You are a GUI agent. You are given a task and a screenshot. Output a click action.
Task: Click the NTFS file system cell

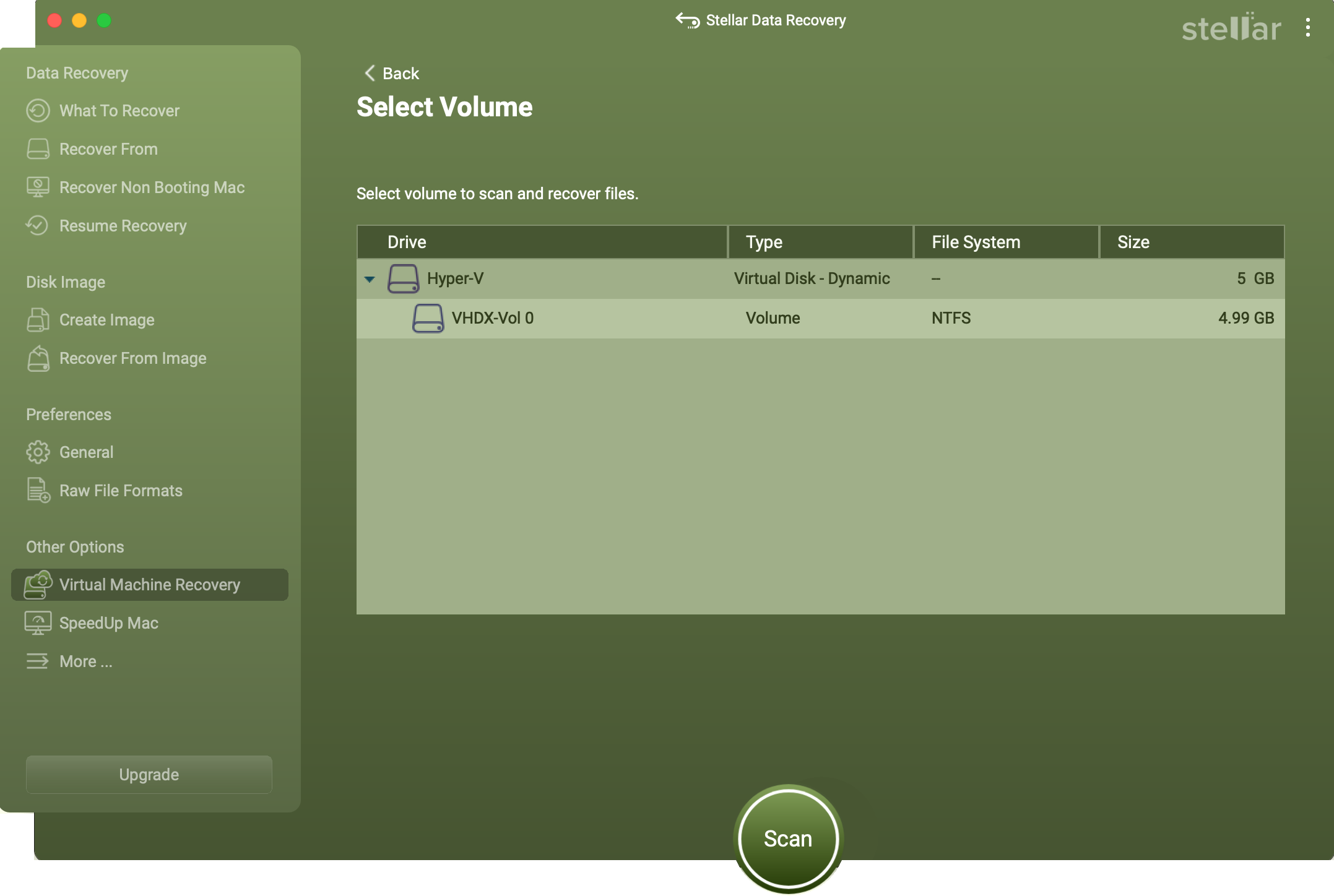point(951,318)
